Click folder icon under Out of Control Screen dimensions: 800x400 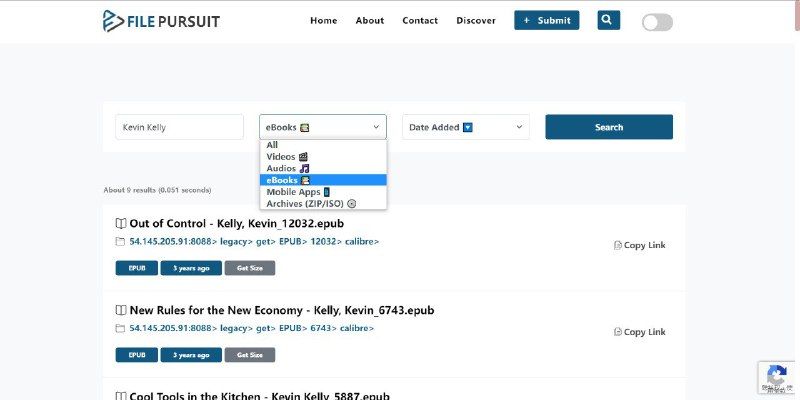(x=120, y=242)
